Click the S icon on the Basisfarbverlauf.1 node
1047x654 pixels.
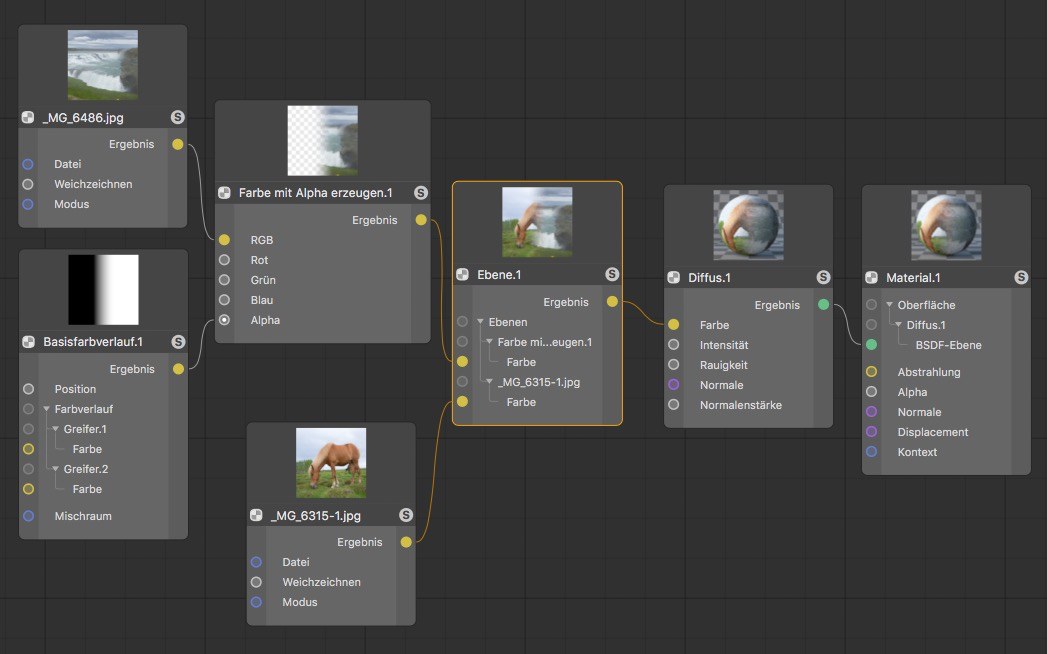tap(177, 342)
